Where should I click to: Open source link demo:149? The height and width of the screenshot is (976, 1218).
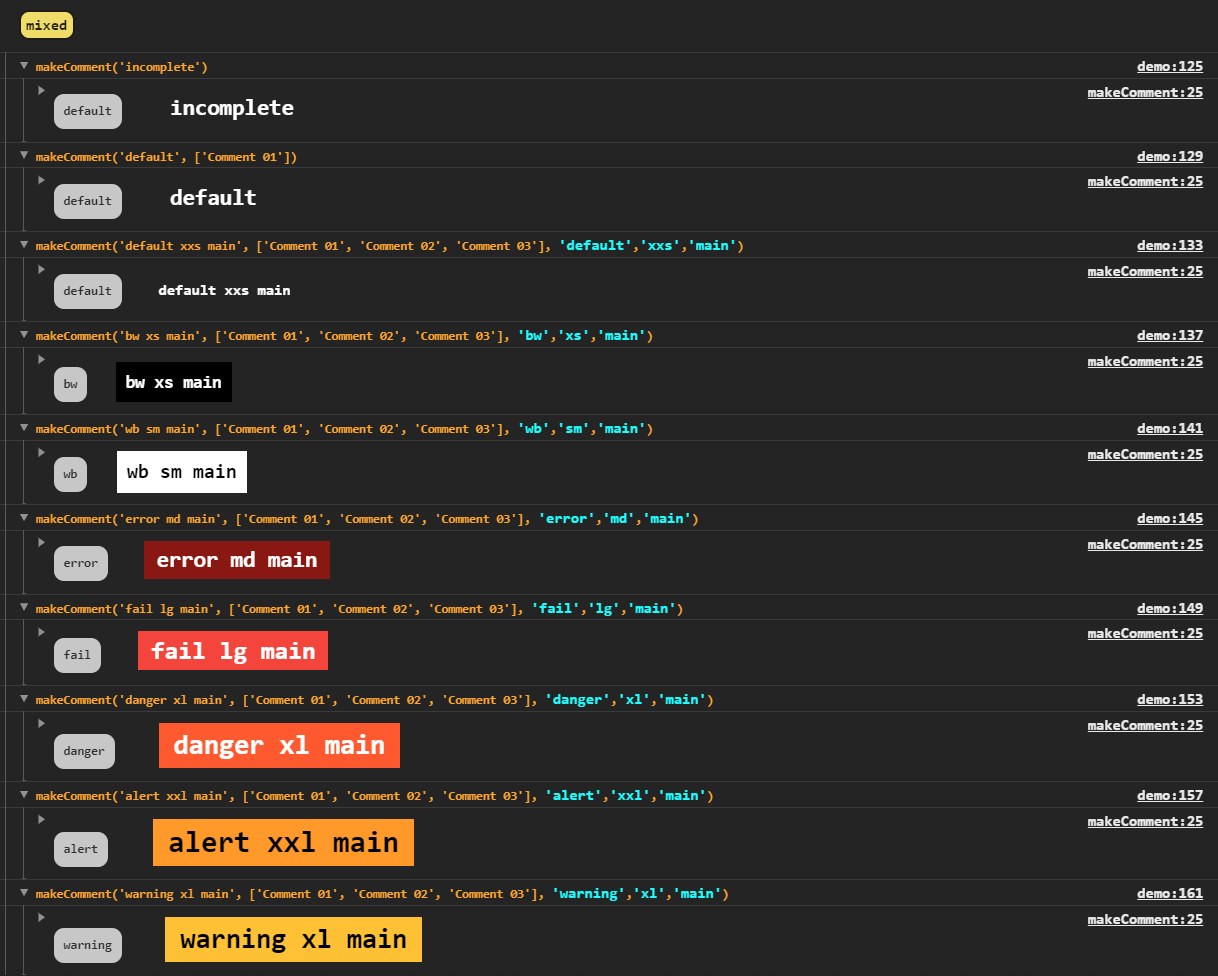(x=1170, y=608)
